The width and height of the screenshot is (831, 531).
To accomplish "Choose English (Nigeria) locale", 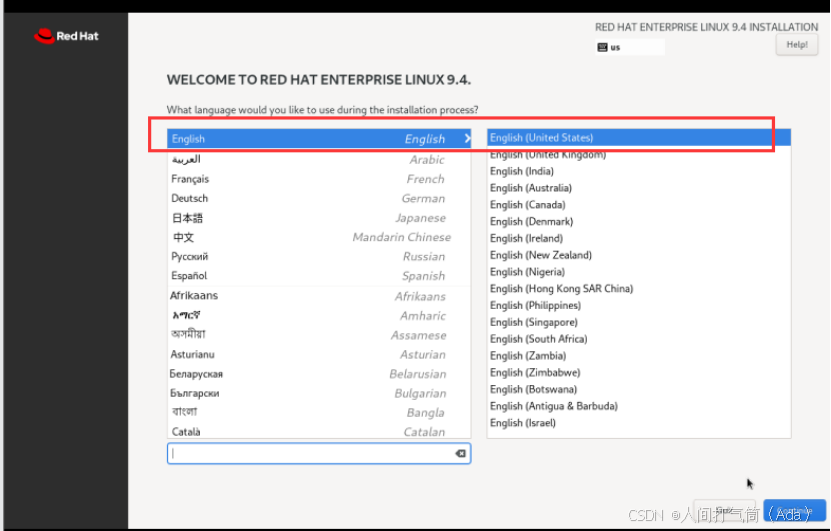I will [639, 272].
